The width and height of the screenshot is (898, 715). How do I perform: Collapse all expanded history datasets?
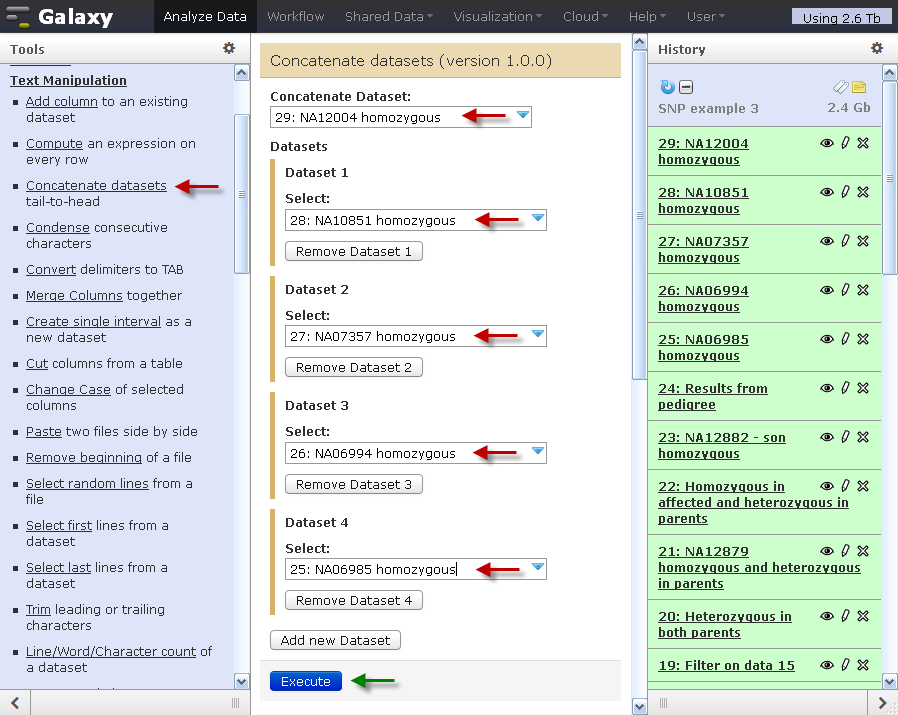[x=686, y=88]
